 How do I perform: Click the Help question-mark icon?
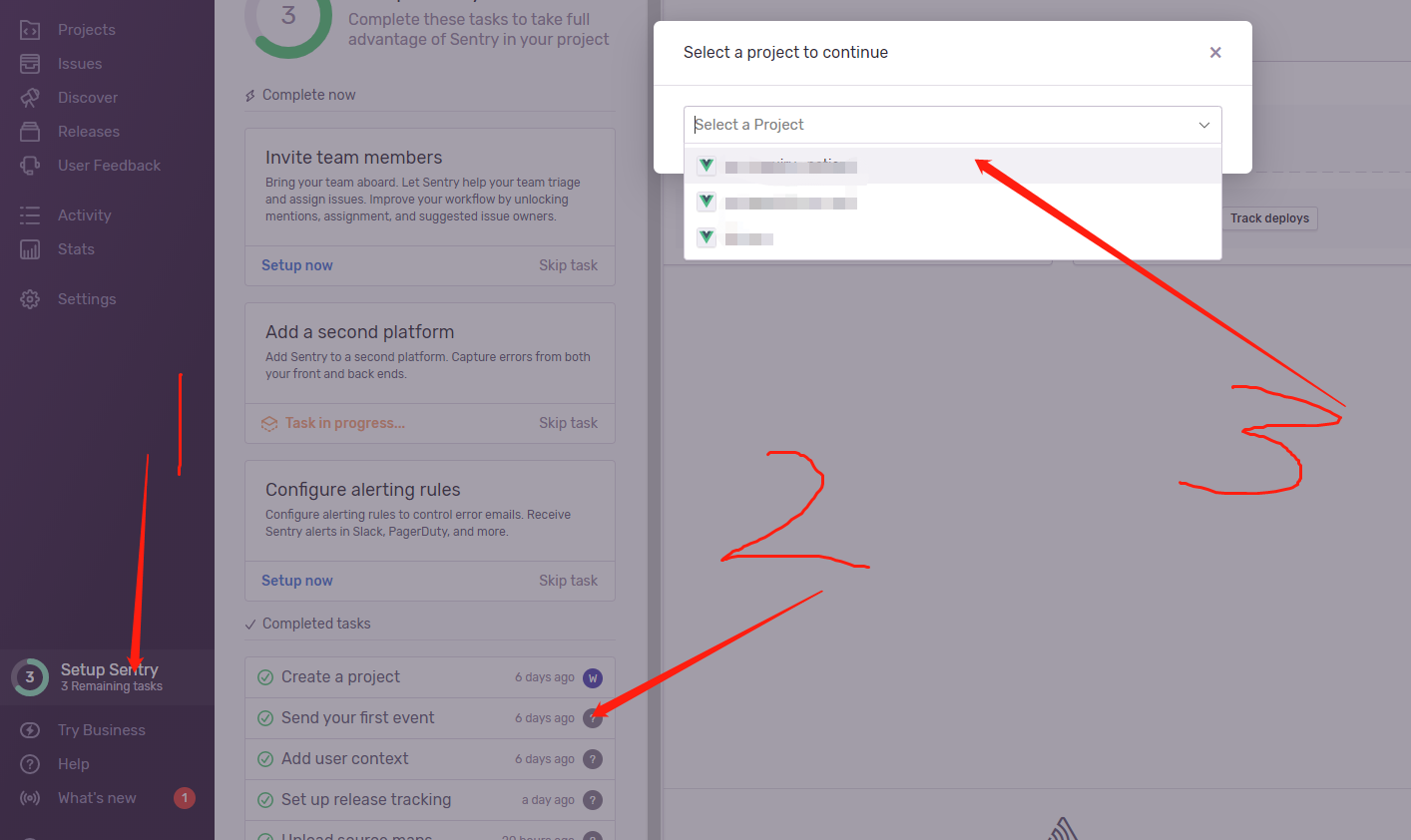coord(30,764)
